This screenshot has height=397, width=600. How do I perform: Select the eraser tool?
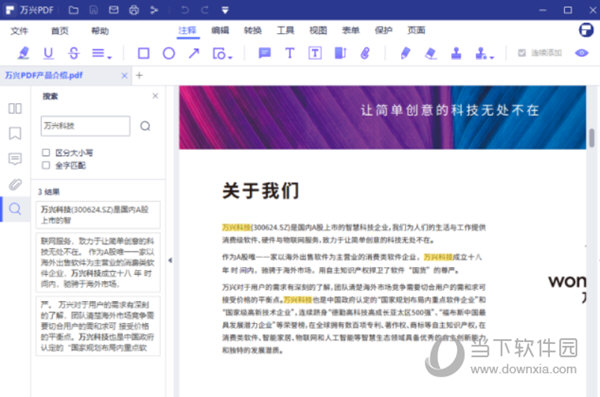[431, 53]
